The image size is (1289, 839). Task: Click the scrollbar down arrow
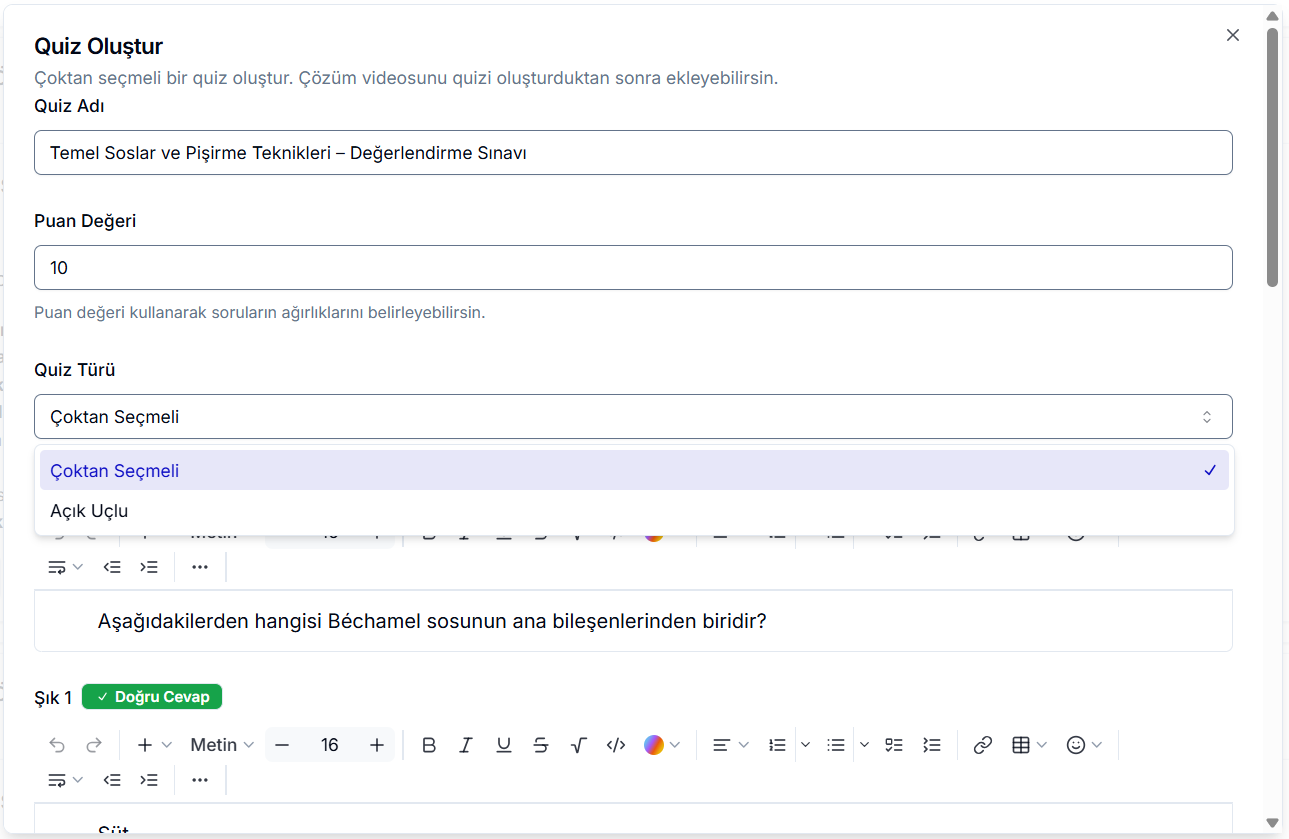pyautogui.click(x=1273, y=822)
